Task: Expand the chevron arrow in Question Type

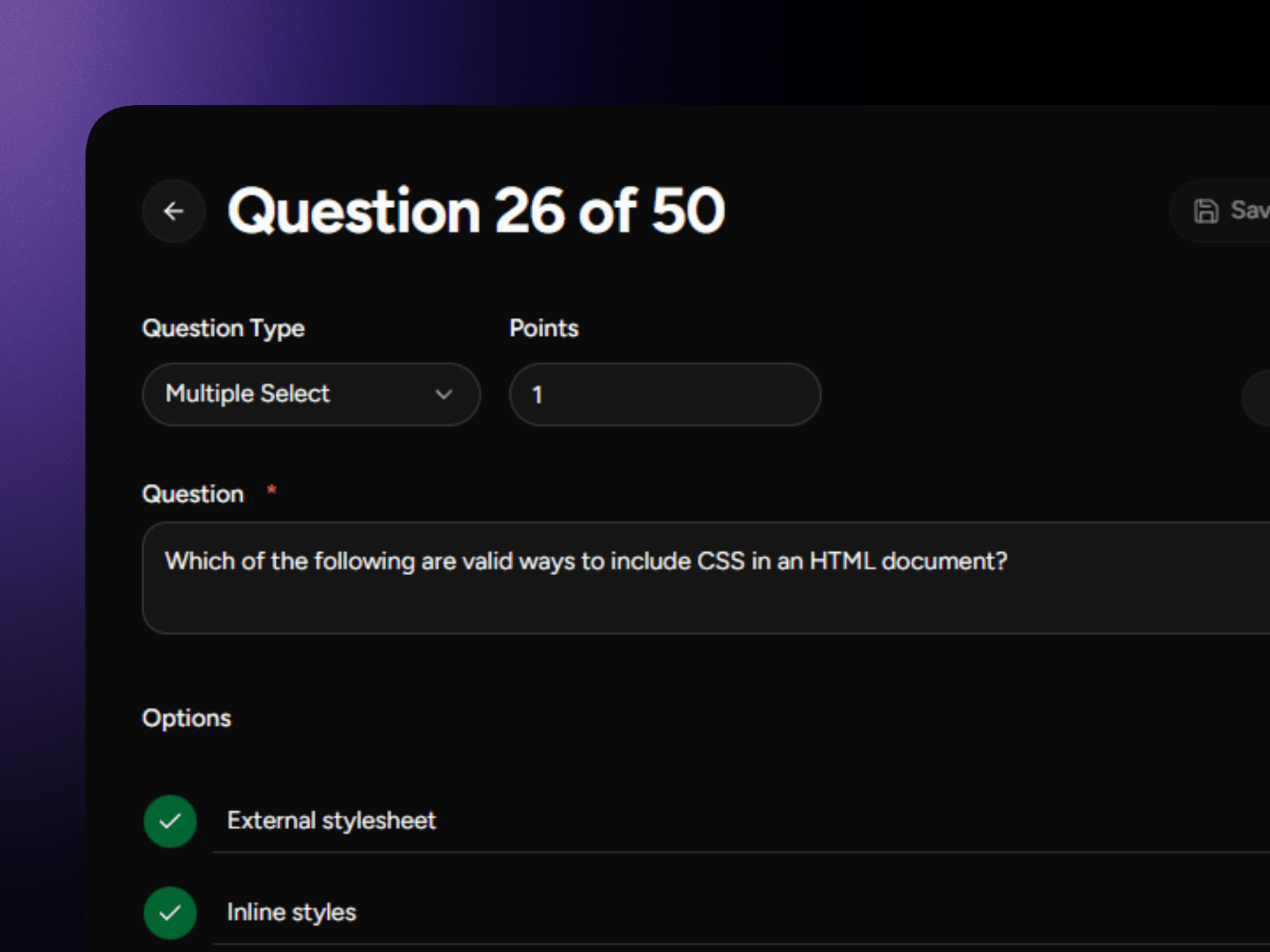Action: 444,394
